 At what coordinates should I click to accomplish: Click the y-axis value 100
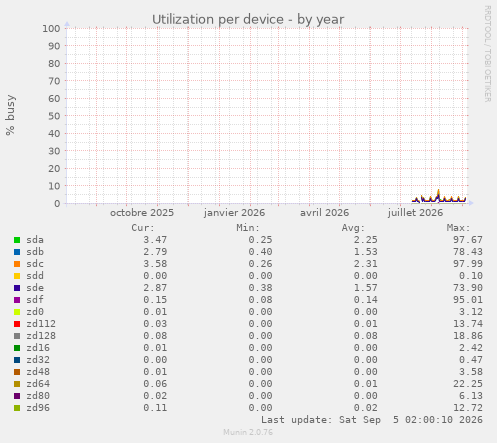[51, 28]
